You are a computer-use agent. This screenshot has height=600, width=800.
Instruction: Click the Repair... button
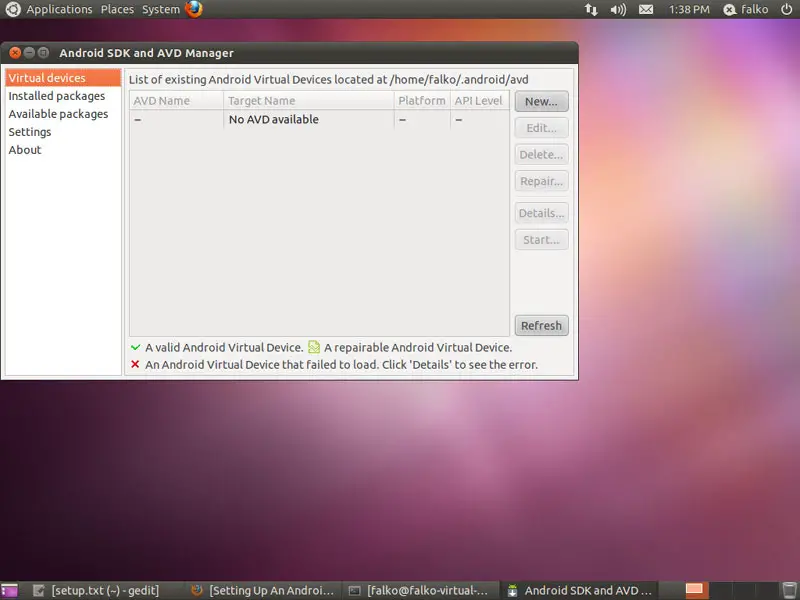tap(541, 181)
